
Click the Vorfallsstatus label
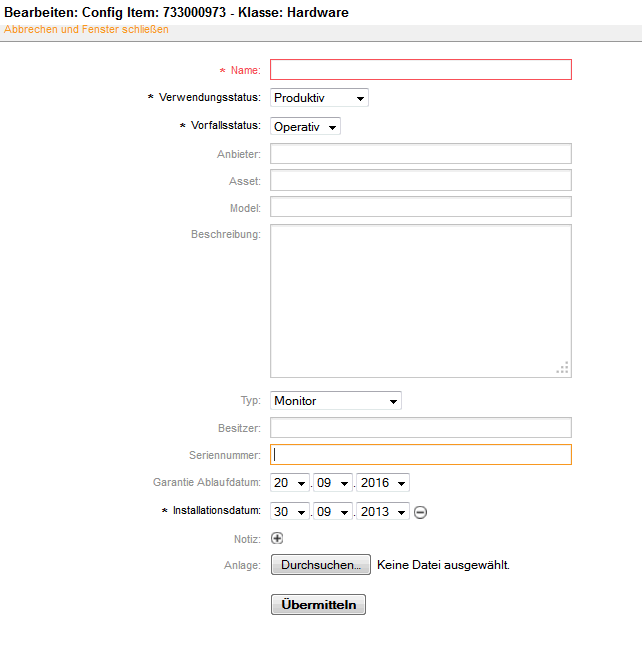pos(226,125)
